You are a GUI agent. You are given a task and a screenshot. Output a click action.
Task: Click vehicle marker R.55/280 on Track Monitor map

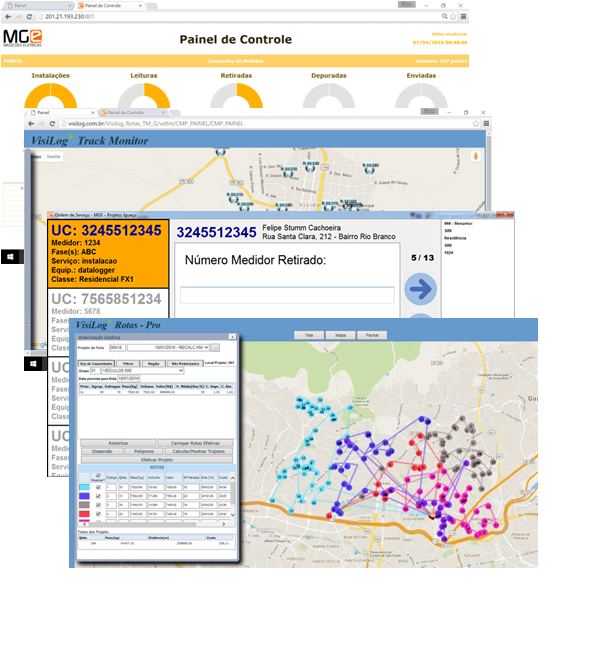369,169
